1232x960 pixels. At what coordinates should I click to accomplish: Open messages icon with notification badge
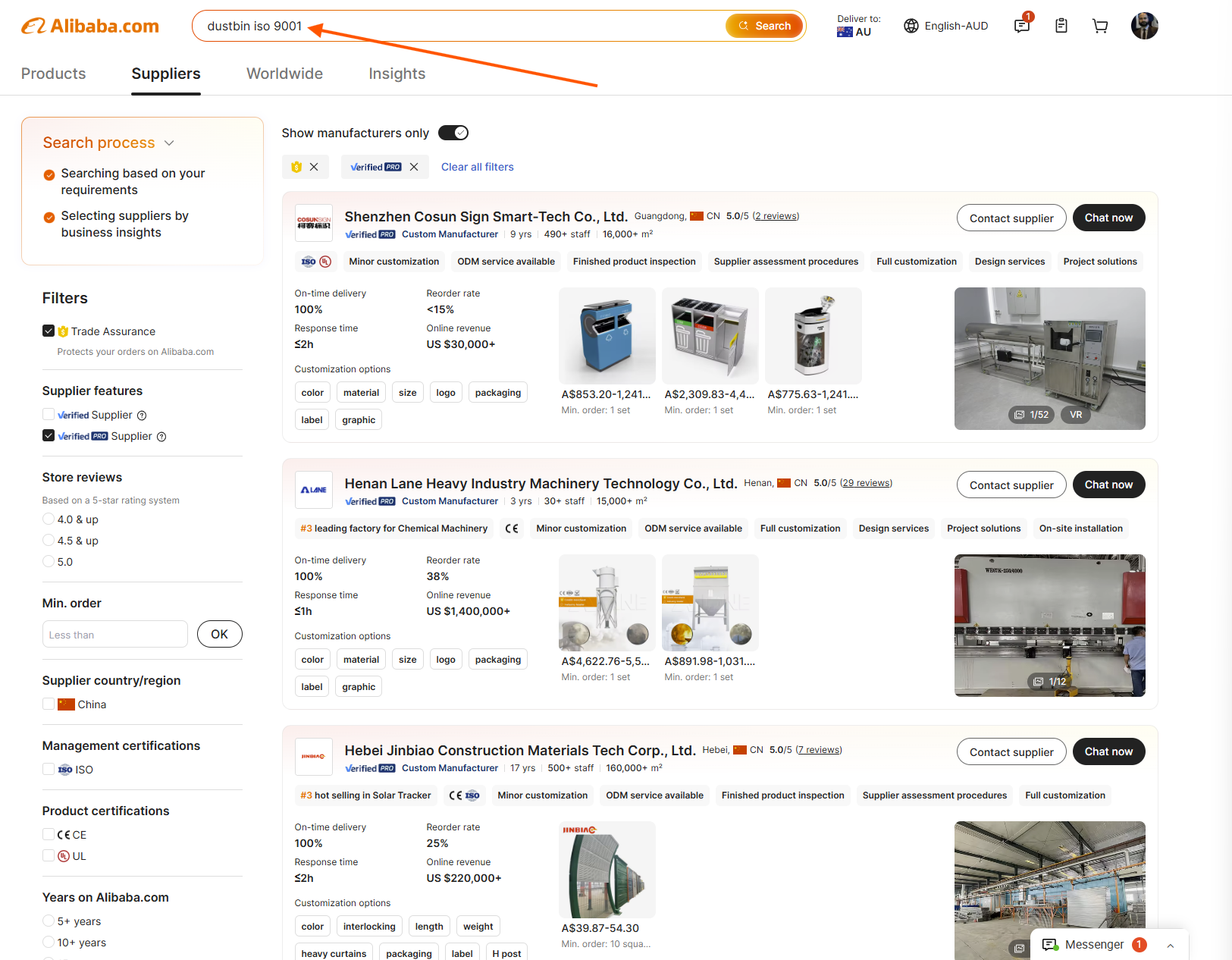(x=1023, y=25)
